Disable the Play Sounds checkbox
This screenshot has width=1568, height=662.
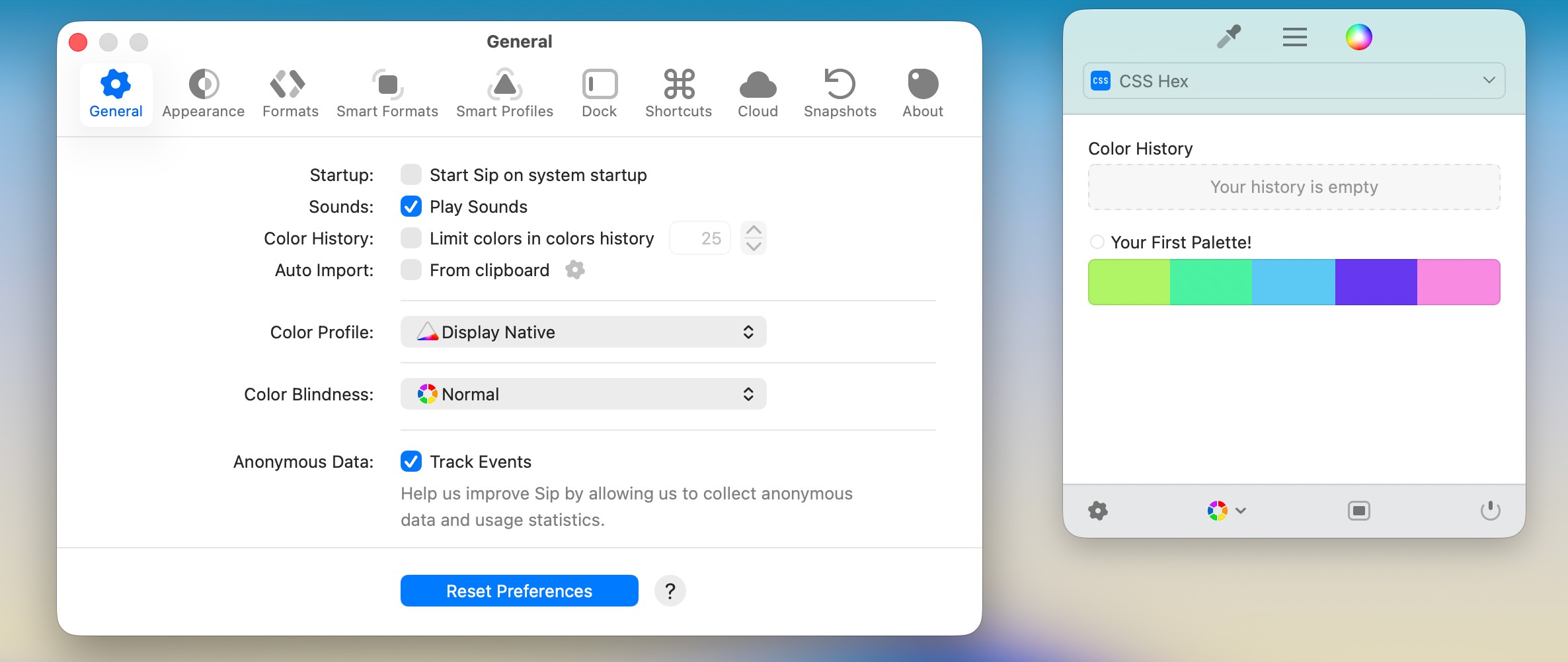411,207
